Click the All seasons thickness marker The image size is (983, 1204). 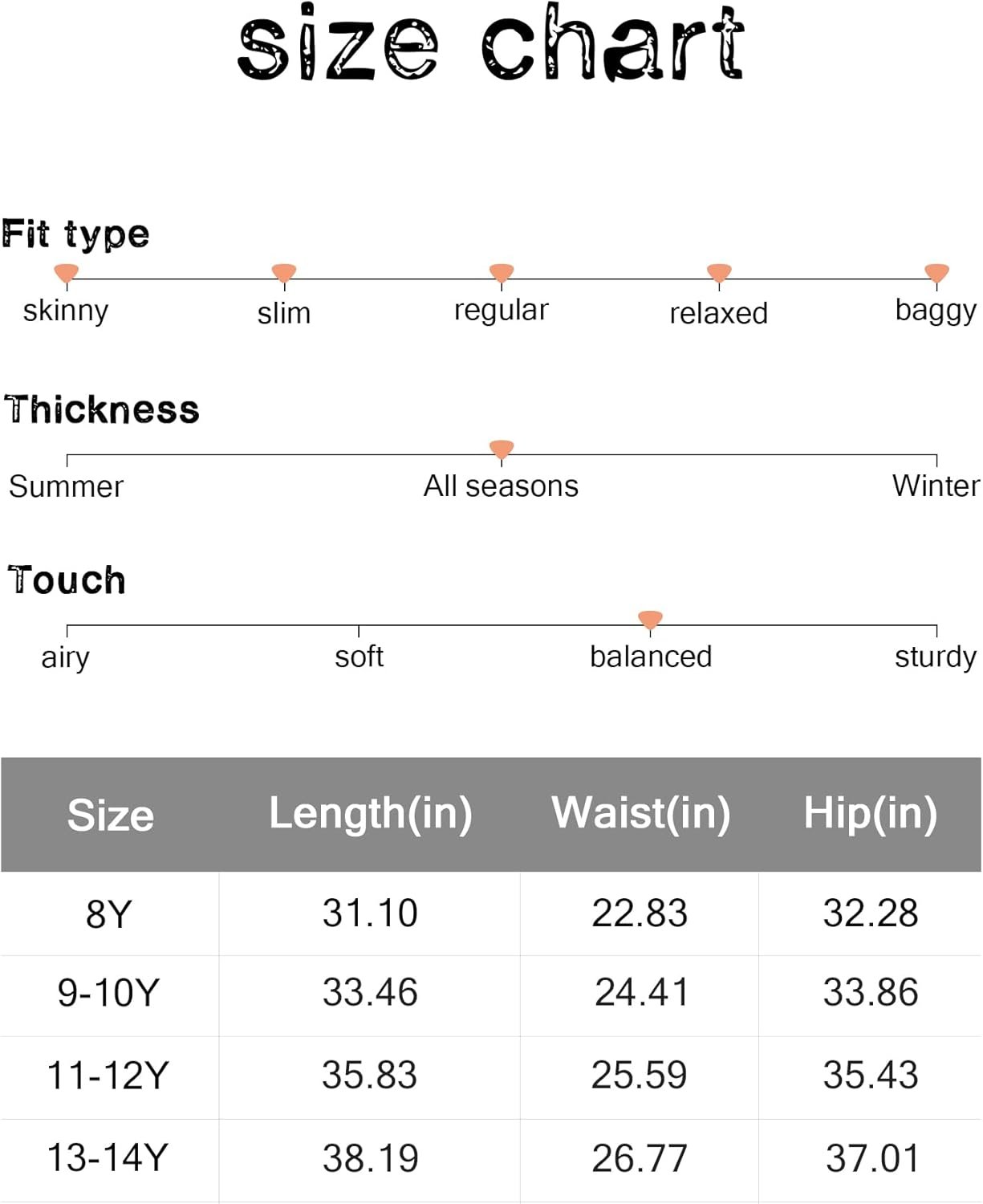(502, 449)
